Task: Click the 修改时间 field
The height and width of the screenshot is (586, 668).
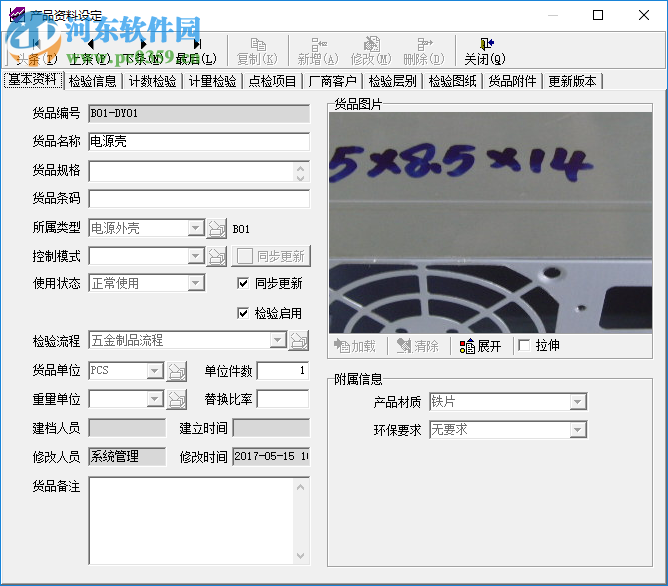Action: click(271, 457)
